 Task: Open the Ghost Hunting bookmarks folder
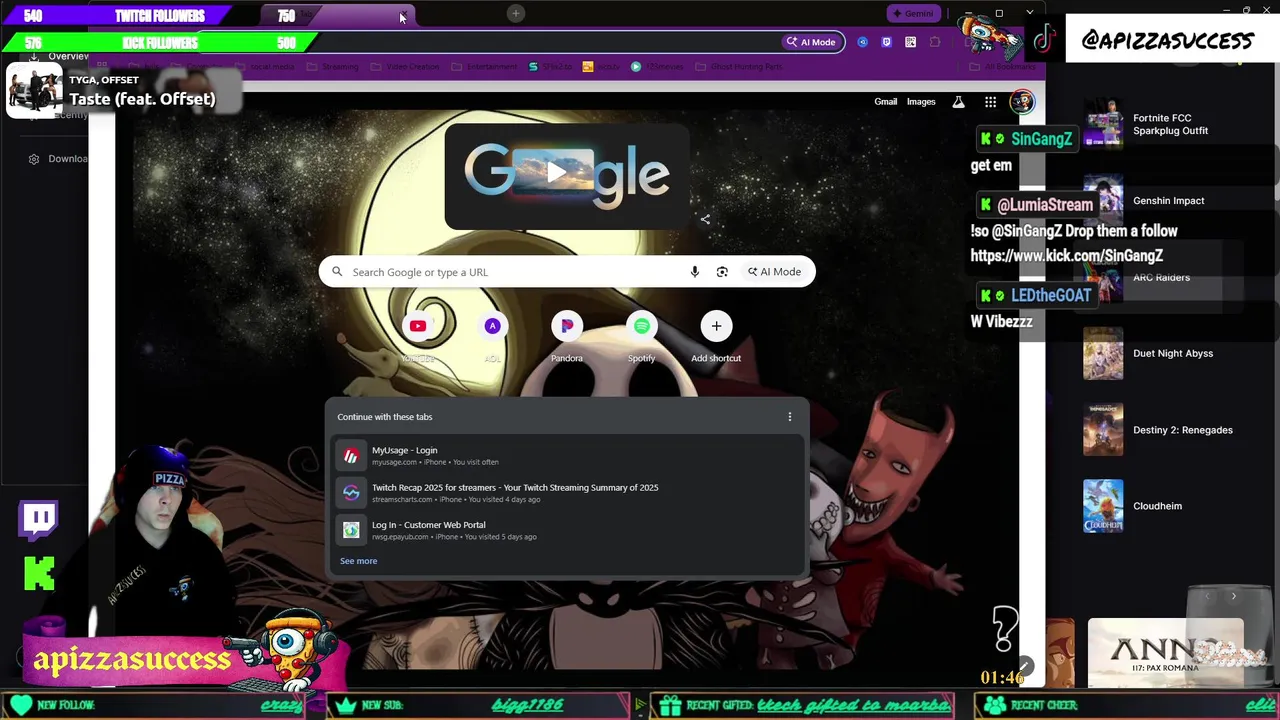point(738,67)
